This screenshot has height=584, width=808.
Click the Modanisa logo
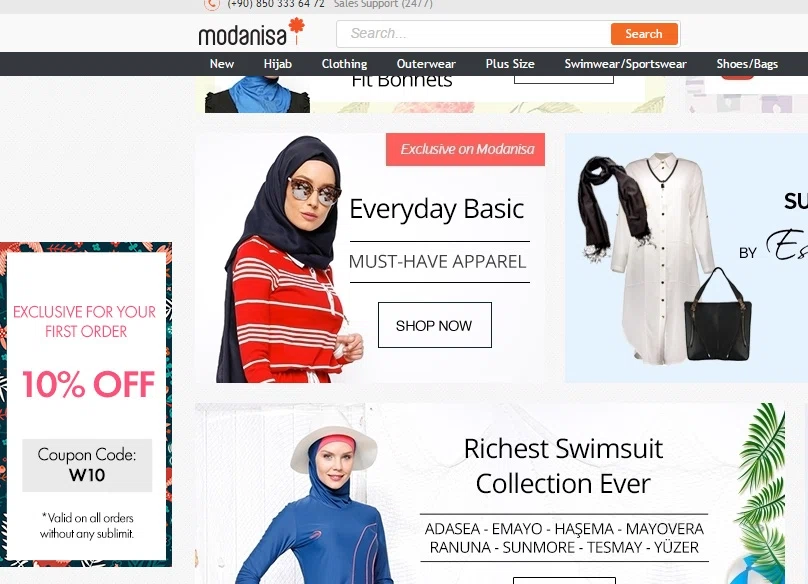251,32
